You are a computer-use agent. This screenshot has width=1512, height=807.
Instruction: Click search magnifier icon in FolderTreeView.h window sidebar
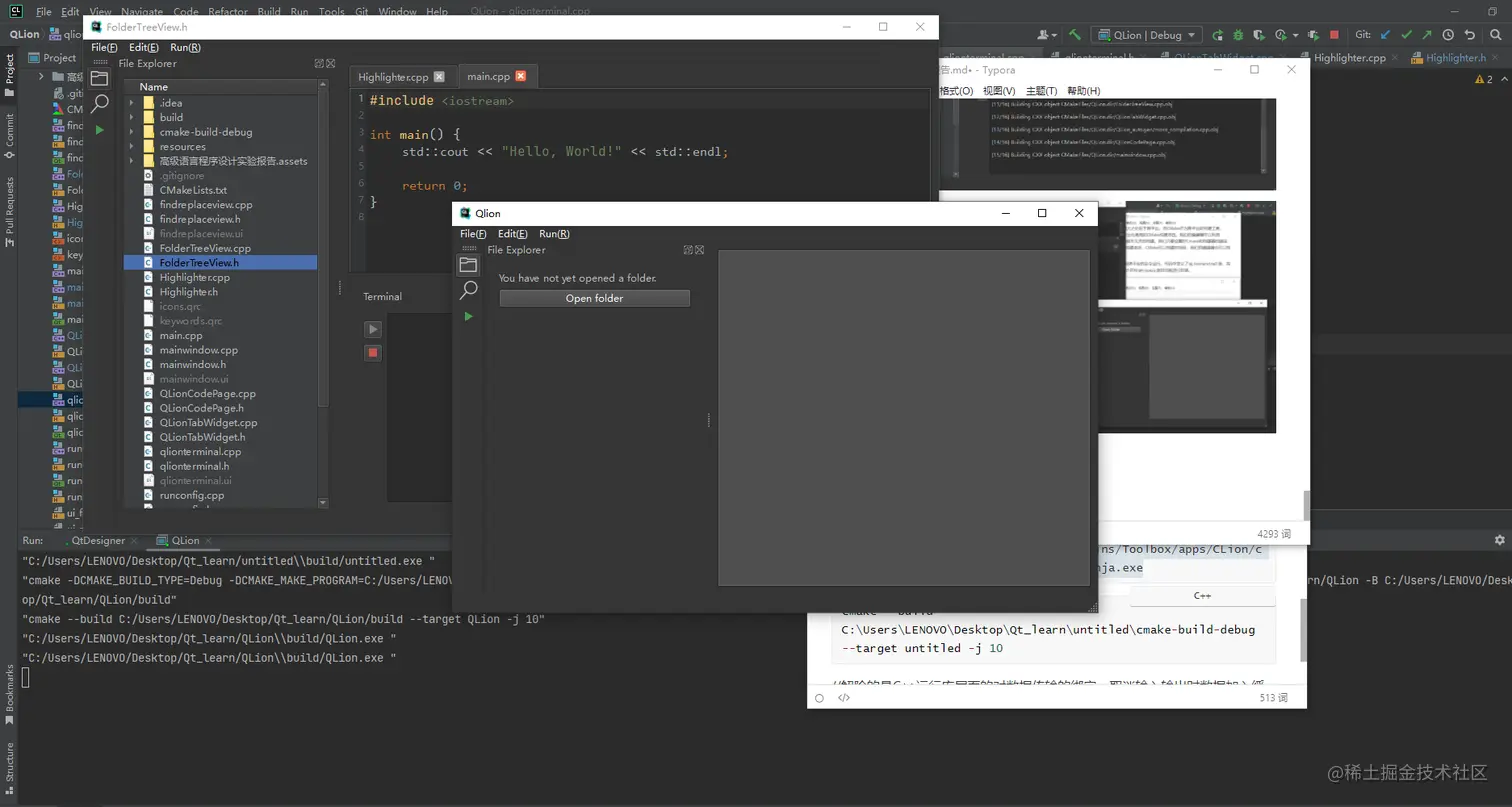pyautogui.click(x=99, y=103)
